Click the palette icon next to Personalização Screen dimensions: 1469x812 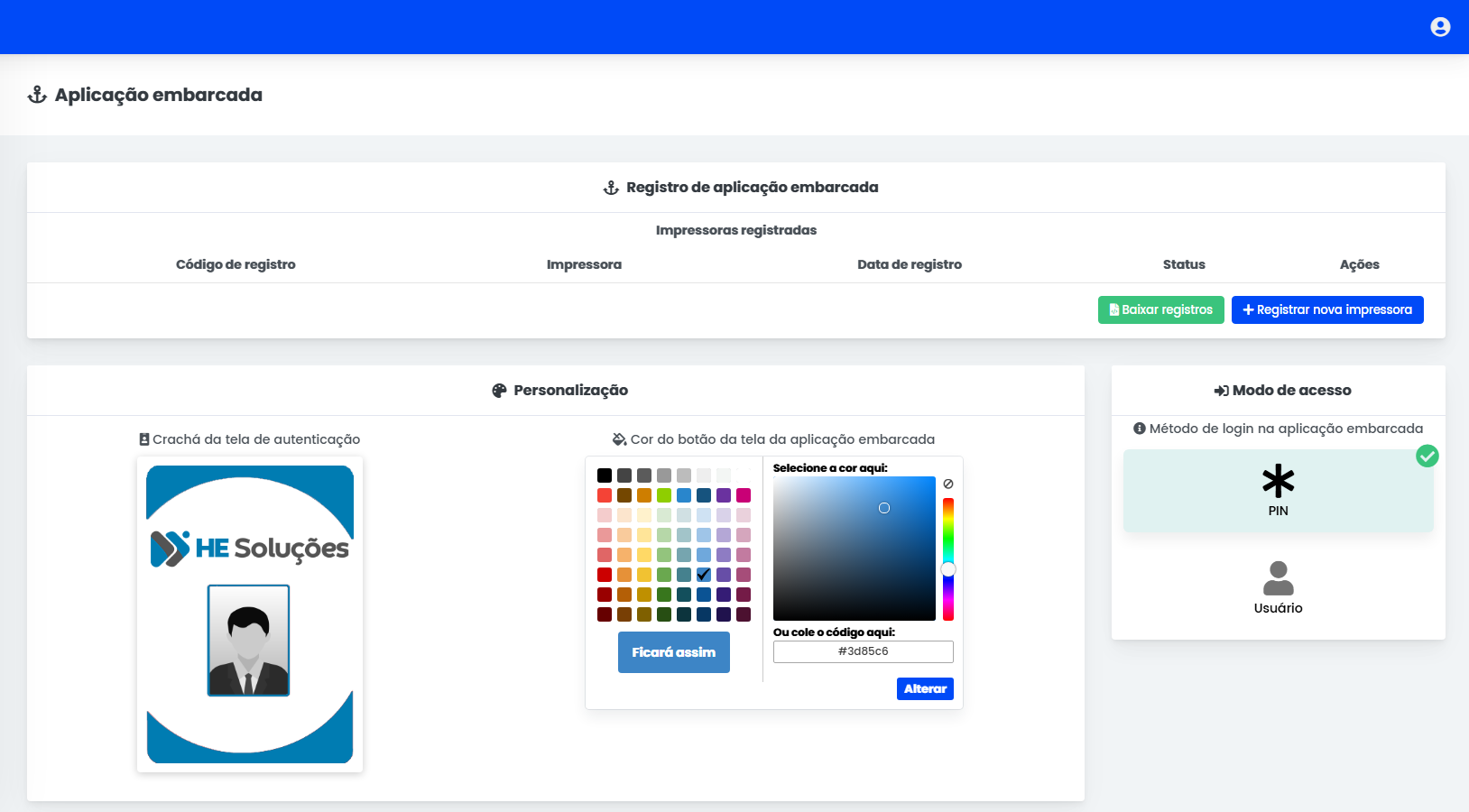coord(499,391)
